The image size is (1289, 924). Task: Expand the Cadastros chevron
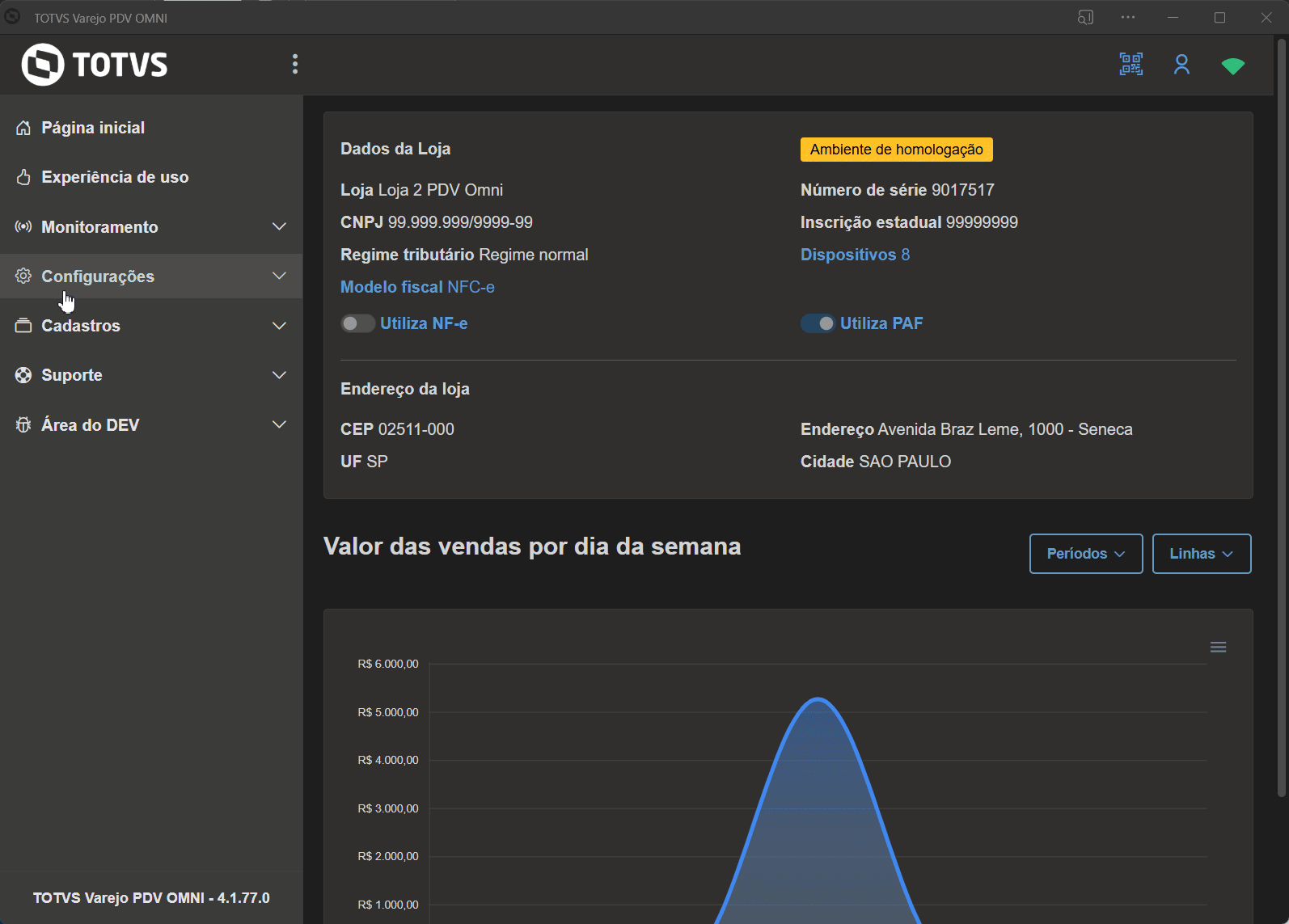pos(279,326)
